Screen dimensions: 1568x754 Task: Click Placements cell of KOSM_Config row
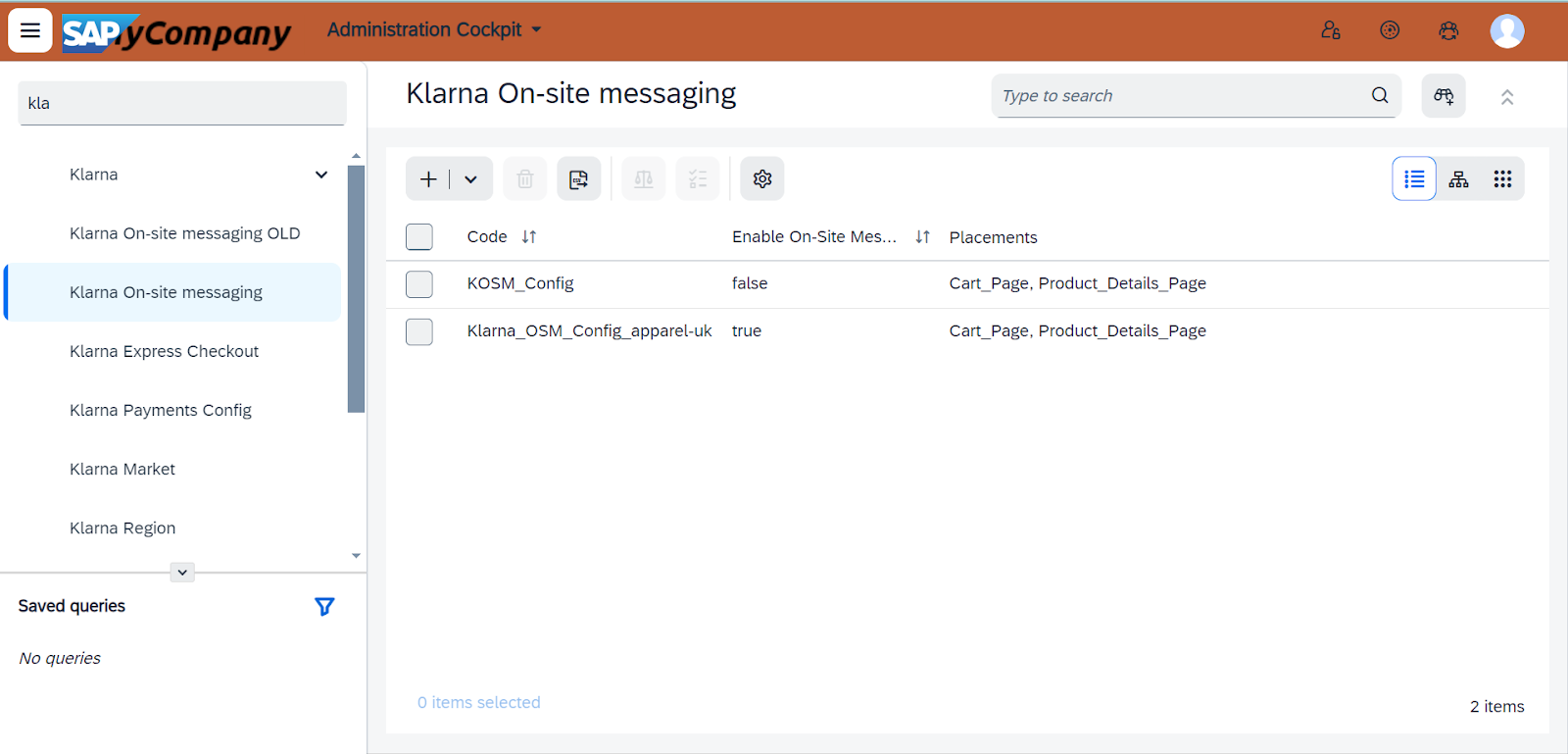point(1078,283)
